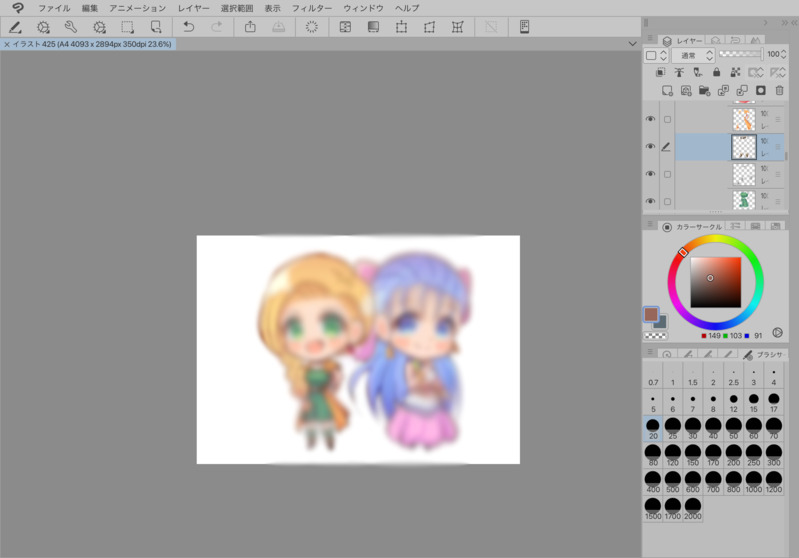Select the brown main color swatch

[x=651, y=314]
